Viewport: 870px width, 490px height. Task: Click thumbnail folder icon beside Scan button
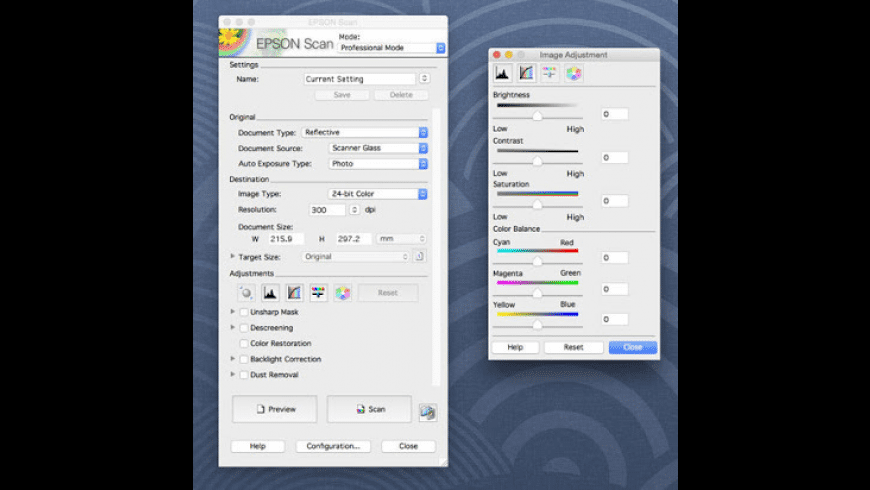[427, 412]
